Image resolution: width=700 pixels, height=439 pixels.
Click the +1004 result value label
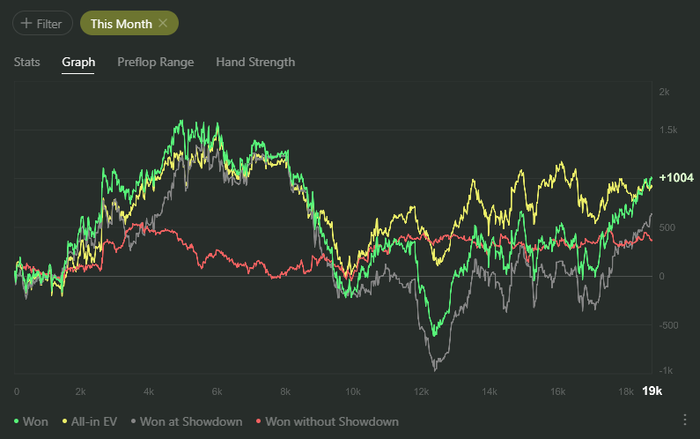676,178
